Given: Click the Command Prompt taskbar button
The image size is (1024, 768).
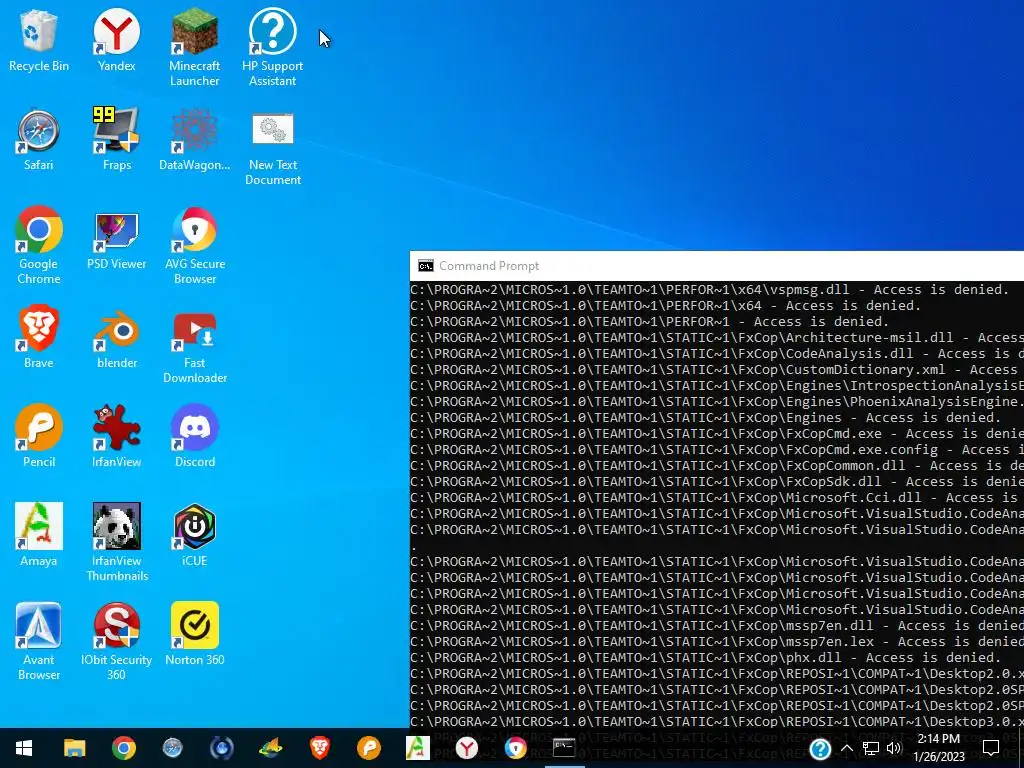Looking at the screenshot, I should tap(564, 748).
